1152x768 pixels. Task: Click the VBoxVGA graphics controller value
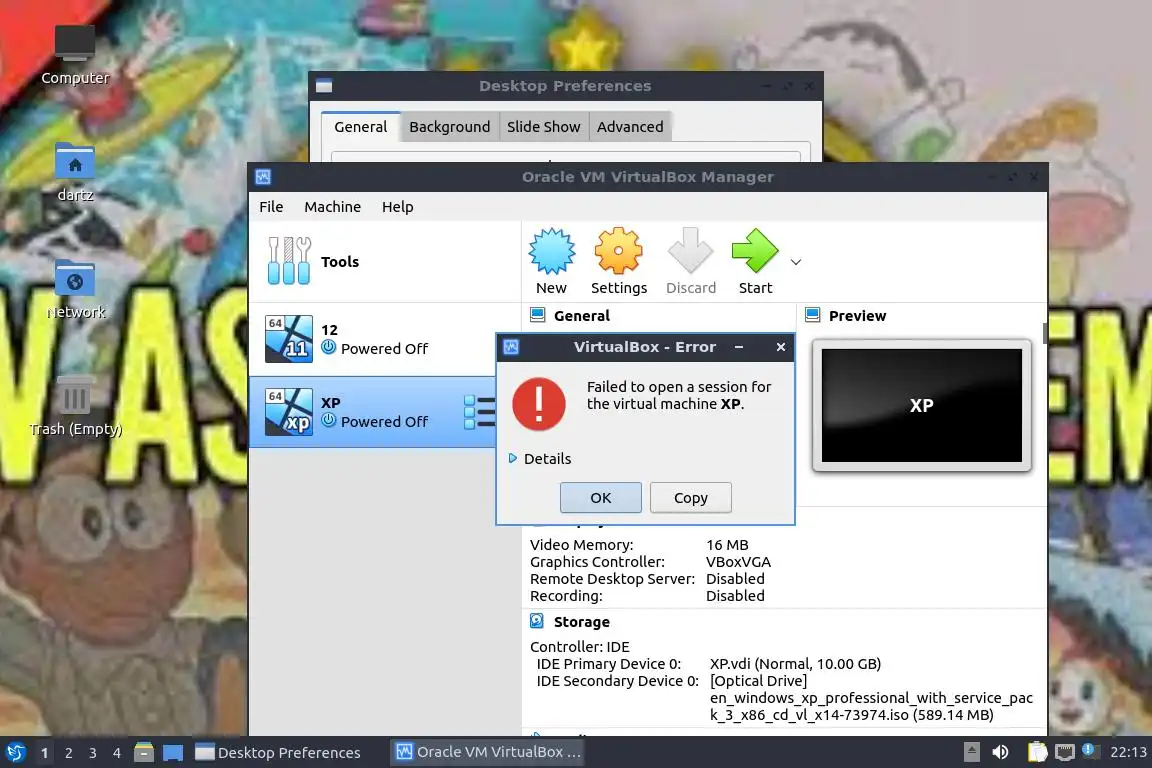tap(738, 561)
